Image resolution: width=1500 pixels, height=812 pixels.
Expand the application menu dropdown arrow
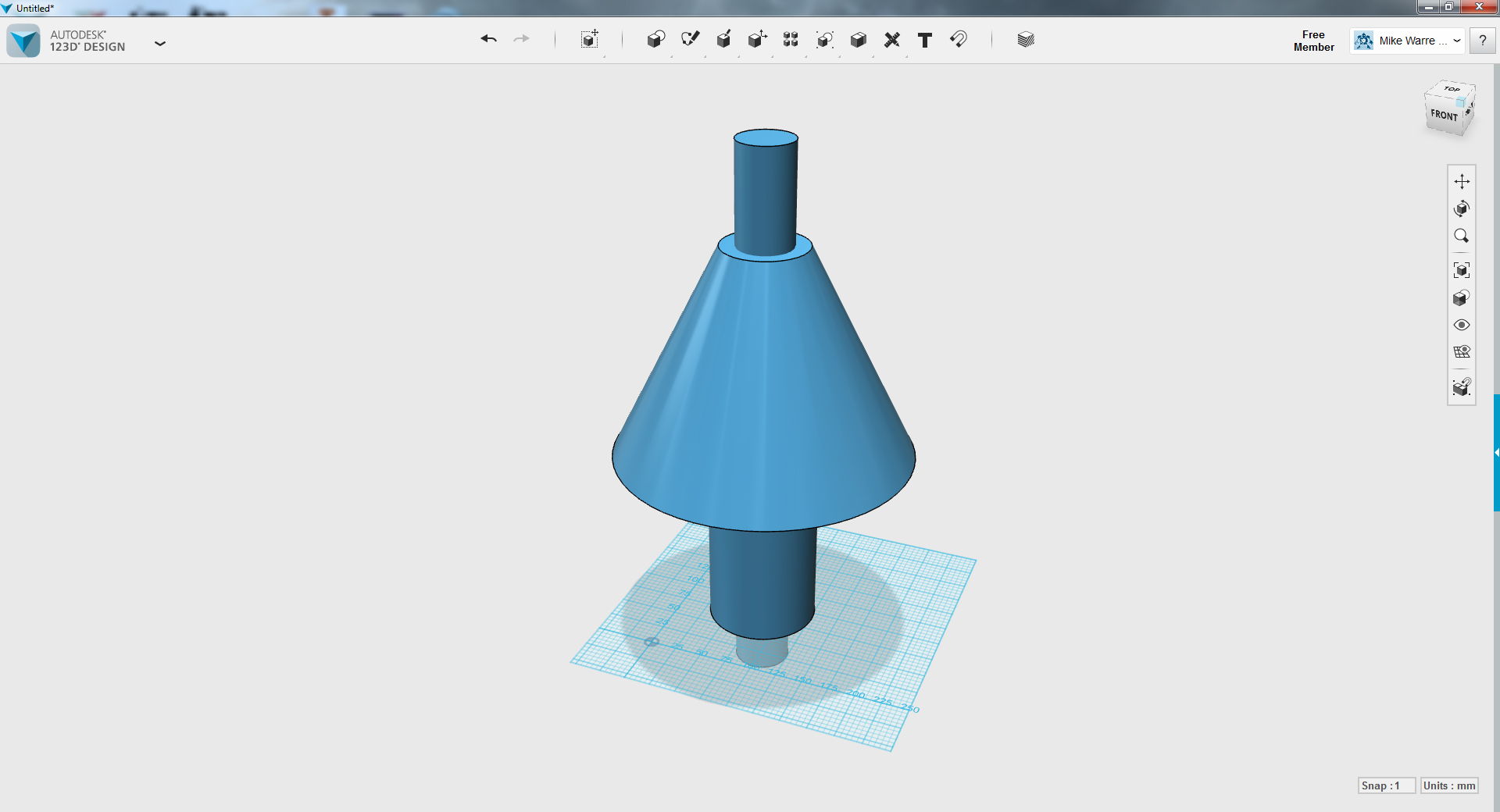click(160, 43)
